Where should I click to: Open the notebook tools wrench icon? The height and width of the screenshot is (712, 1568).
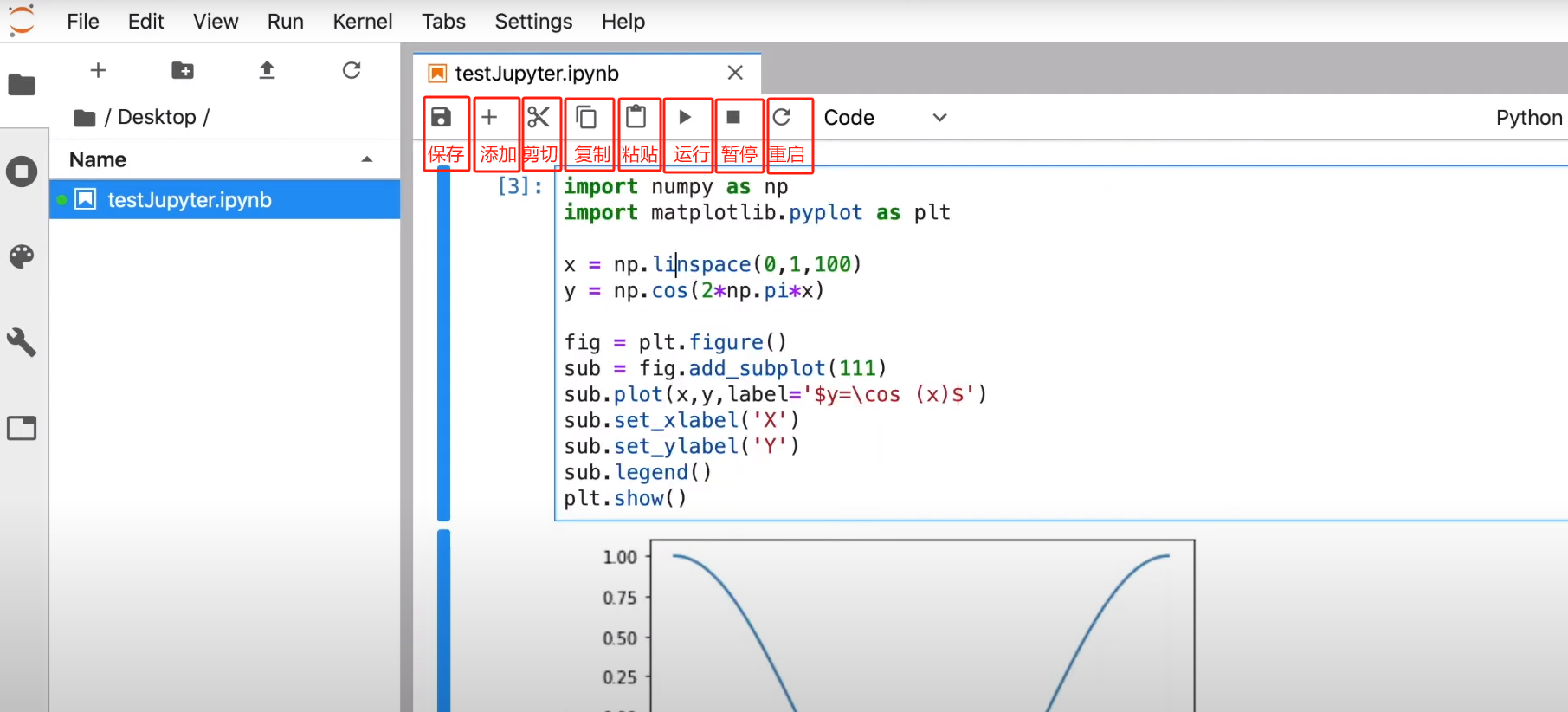click(22, 342)
